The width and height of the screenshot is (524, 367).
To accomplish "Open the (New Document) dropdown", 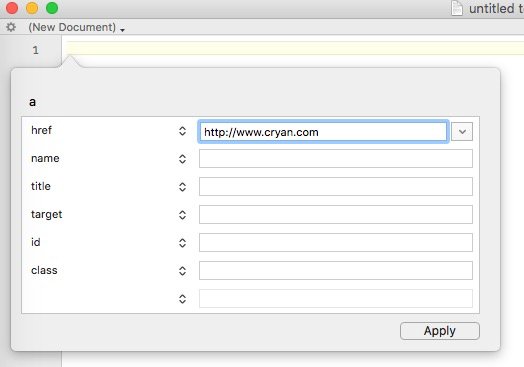I will (x=77, y=27).
